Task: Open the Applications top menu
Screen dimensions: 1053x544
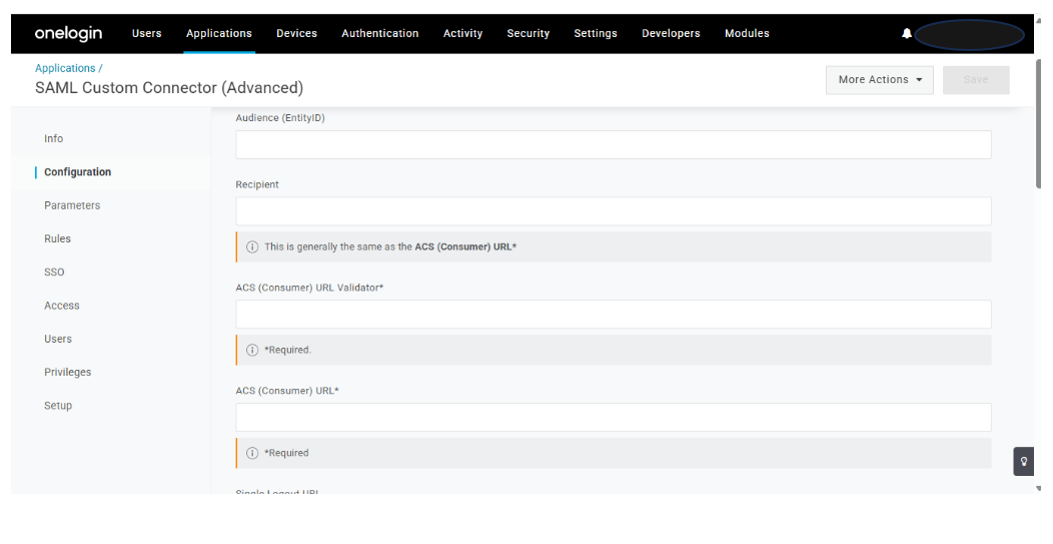Action: pyautogui.click(x=219, y=34)
